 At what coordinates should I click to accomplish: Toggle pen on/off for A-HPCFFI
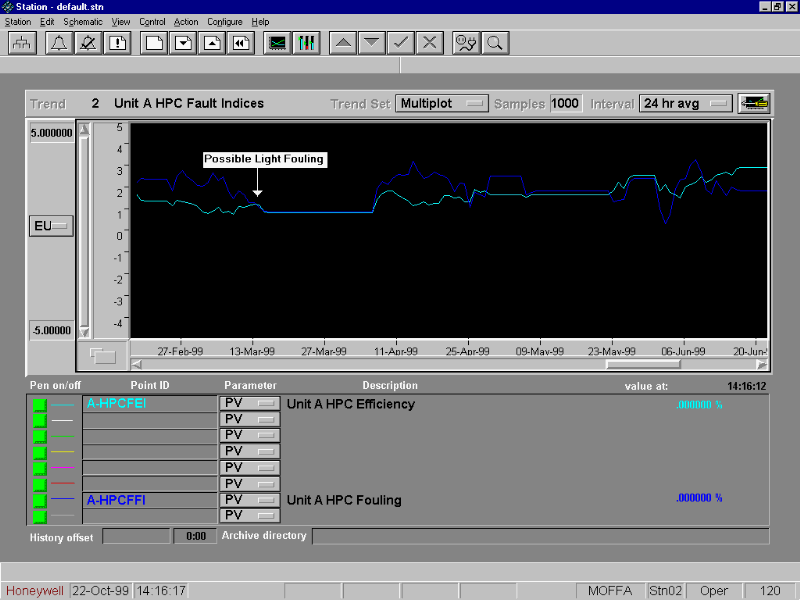coord(40,500)
